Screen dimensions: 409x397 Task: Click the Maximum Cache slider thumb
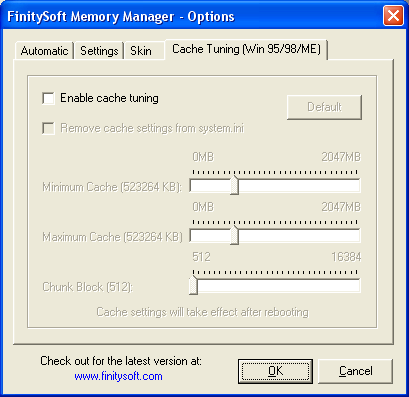[x=235, y=235]
